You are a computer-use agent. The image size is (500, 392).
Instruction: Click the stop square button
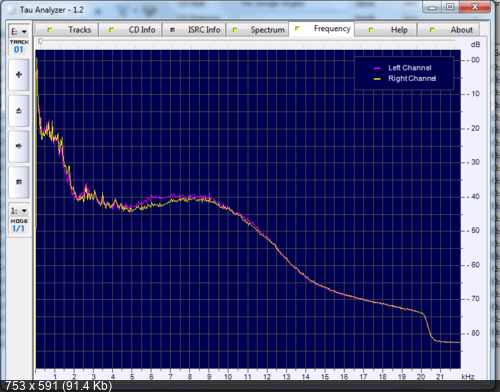click(x=19, y=182)
